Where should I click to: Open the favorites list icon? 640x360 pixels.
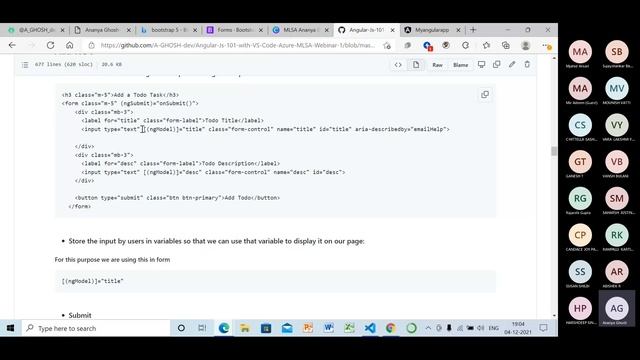(486, 45)
